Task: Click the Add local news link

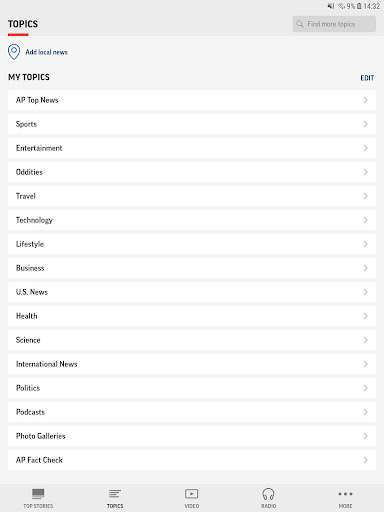Action: click(47, 52)
